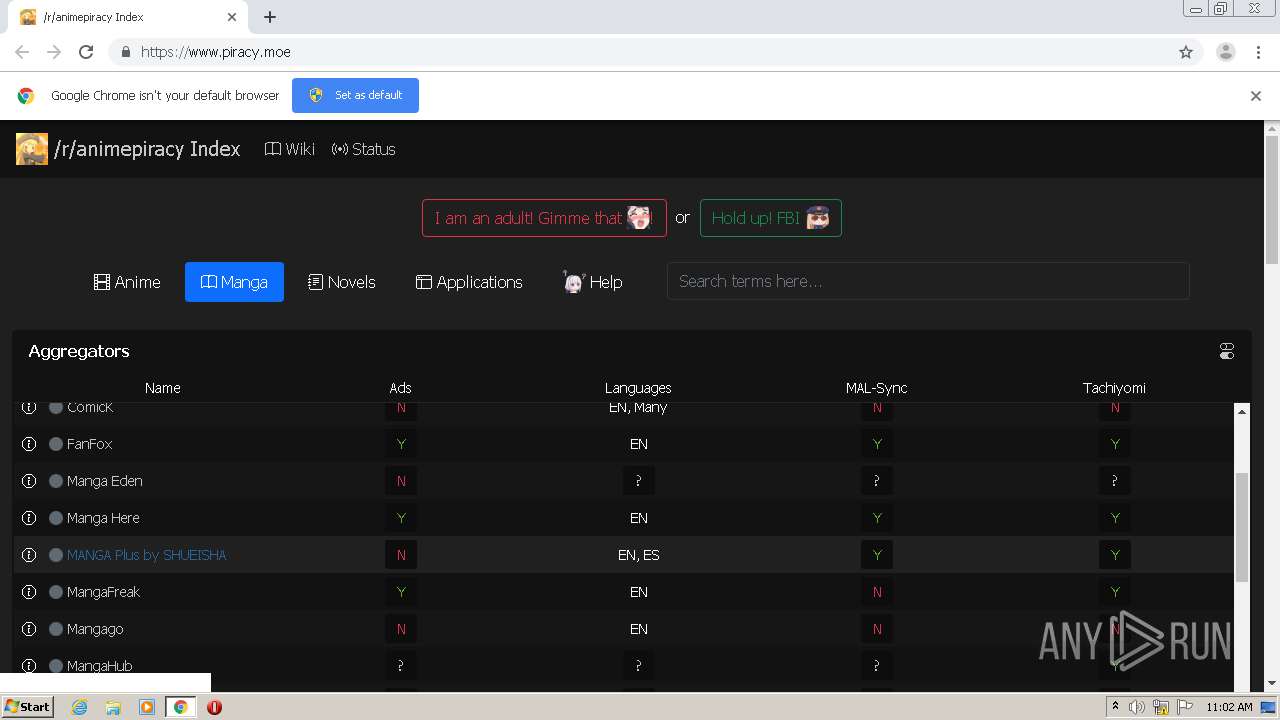Viewport: 1280px width, 720px height.
Task: Open Chrome profile avatar menu
Action: click(x=1226, y=52)
